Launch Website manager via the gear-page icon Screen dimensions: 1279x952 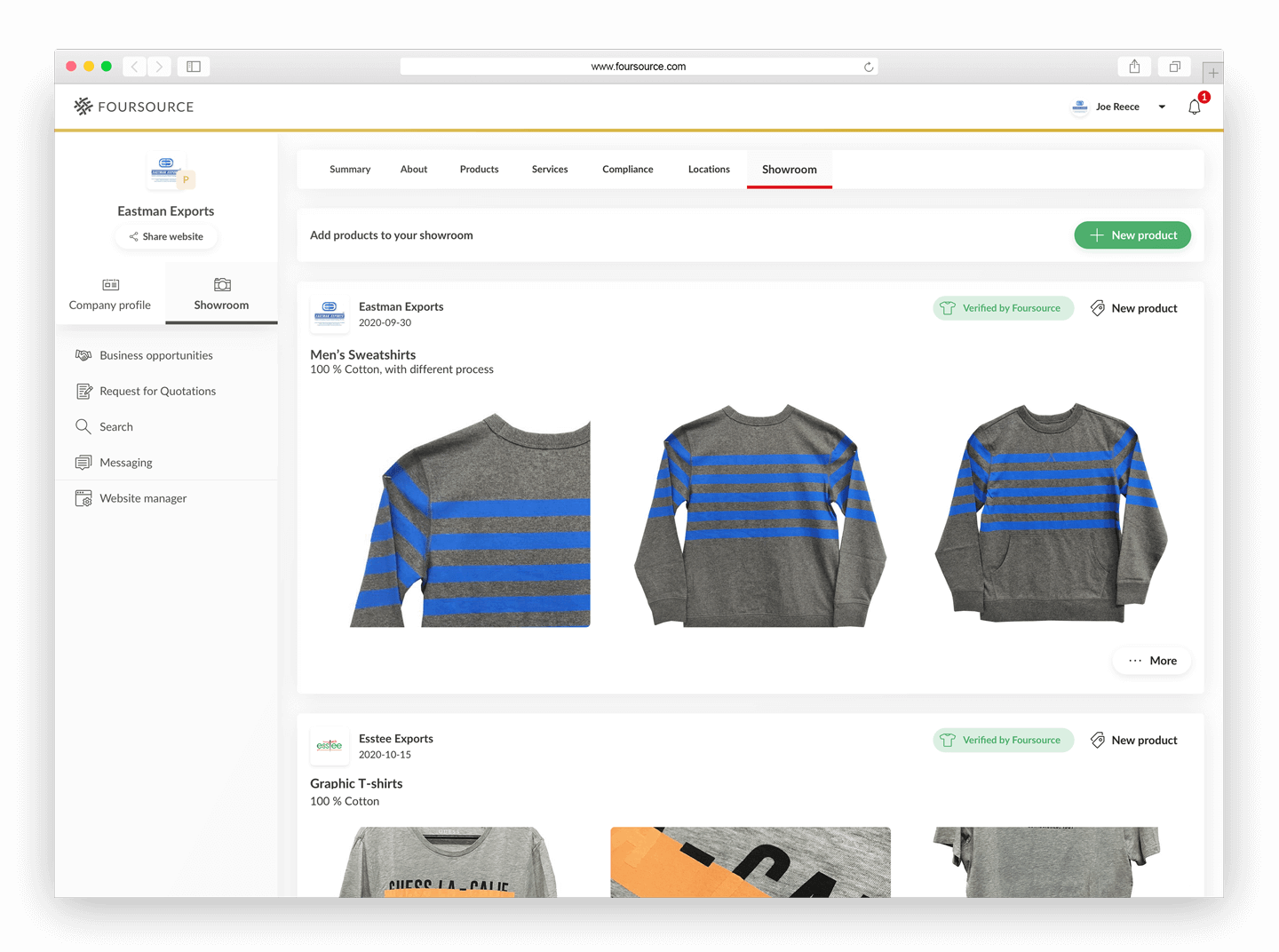pyautogui.click(x=83, y=497)
